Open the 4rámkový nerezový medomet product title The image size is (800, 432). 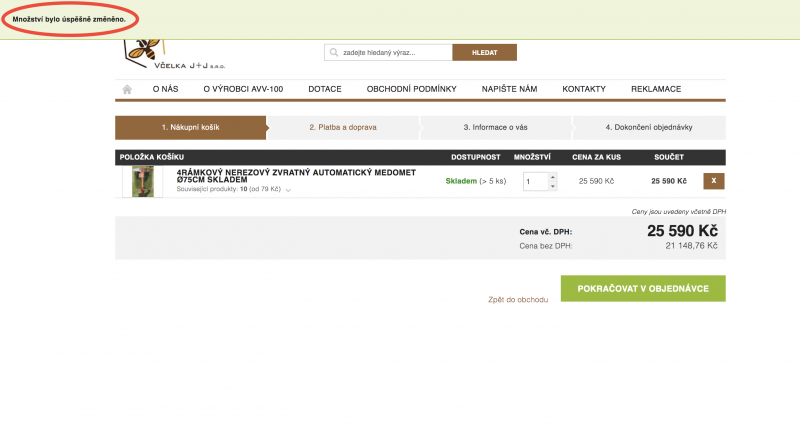296,176
